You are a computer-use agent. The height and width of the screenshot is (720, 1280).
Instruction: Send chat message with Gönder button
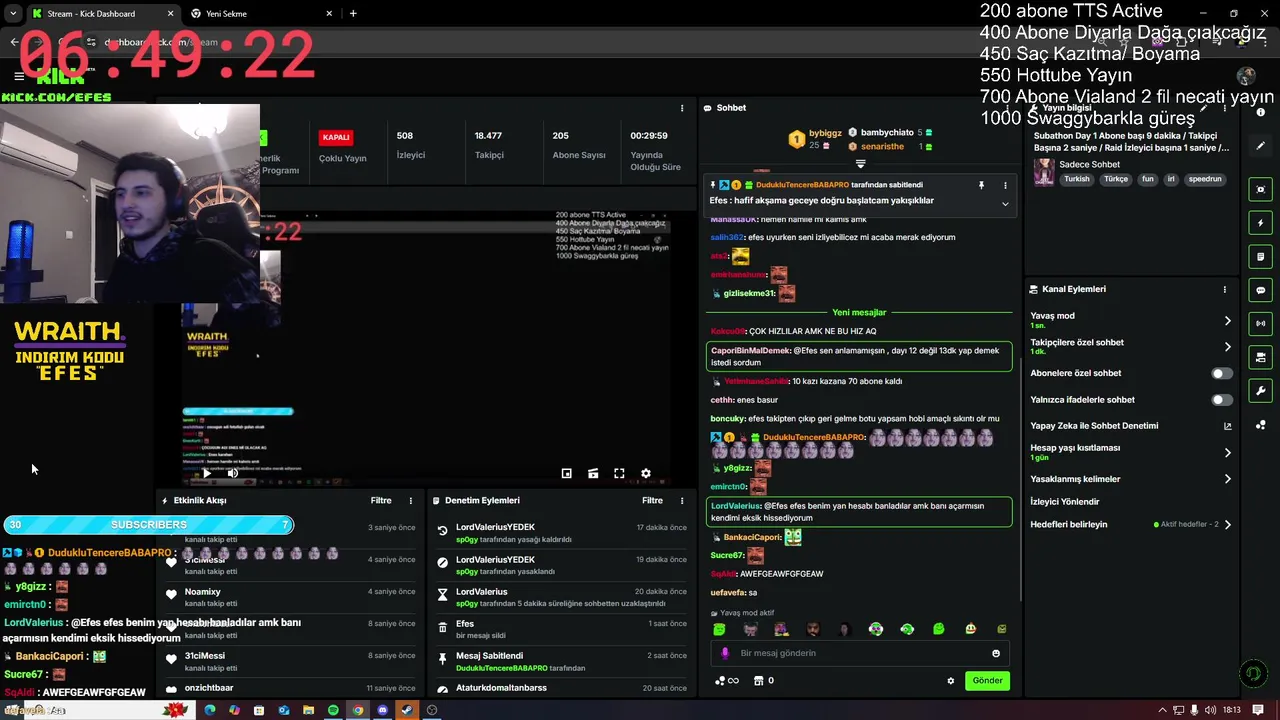click(987, 680)
